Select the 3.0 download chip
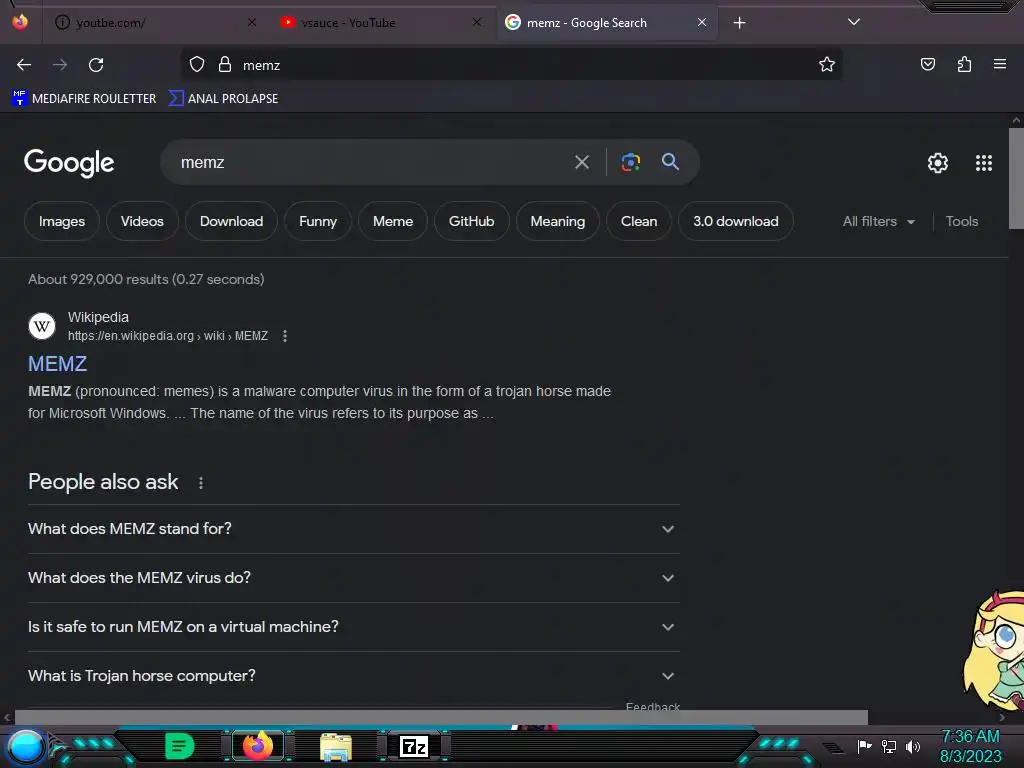The height and width of the screenshot is (768, 1024). pyautogui.click(x=736, y=221)
